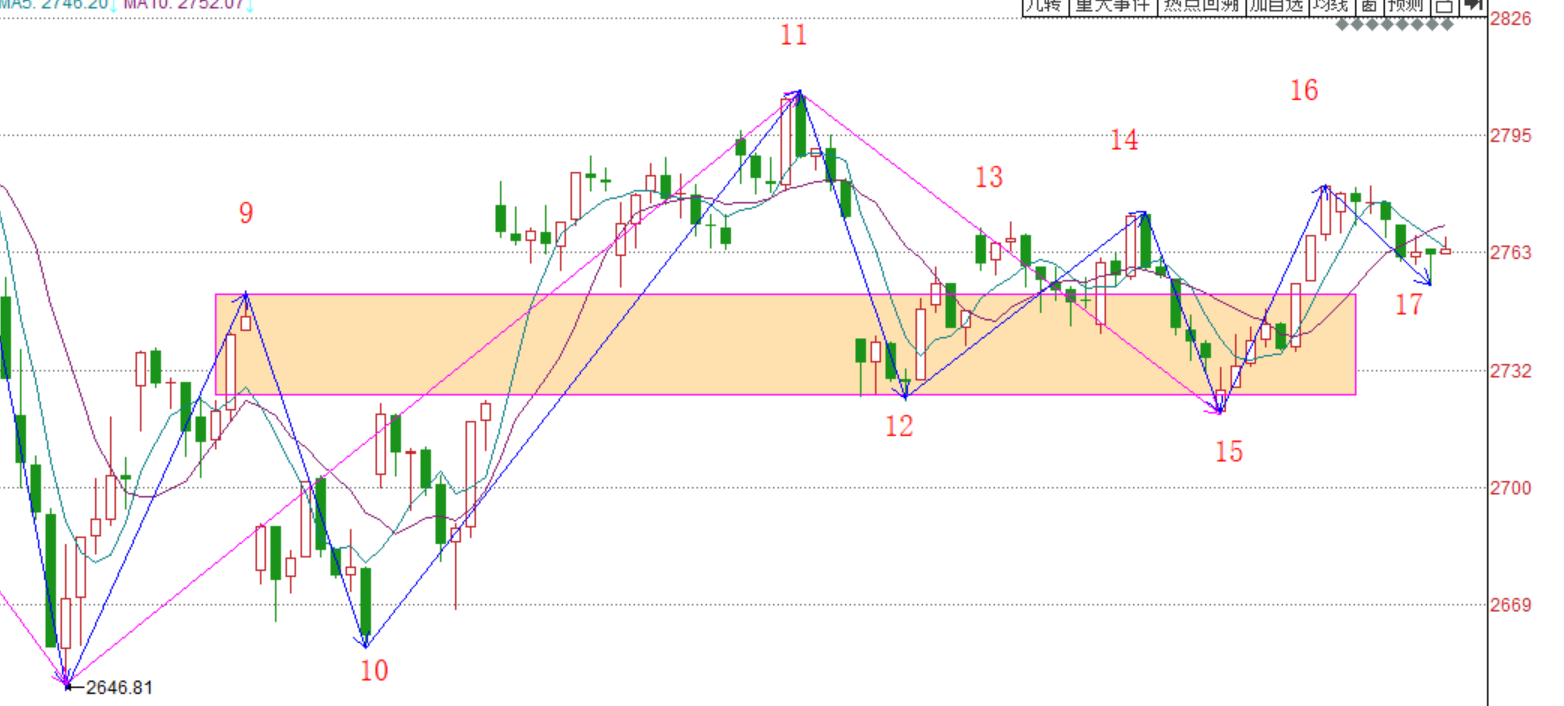Image resolution: width=1564 pixels, height=706 pixels.
Task: Select the red wave label 11 at peak
Action: (794, 36)
